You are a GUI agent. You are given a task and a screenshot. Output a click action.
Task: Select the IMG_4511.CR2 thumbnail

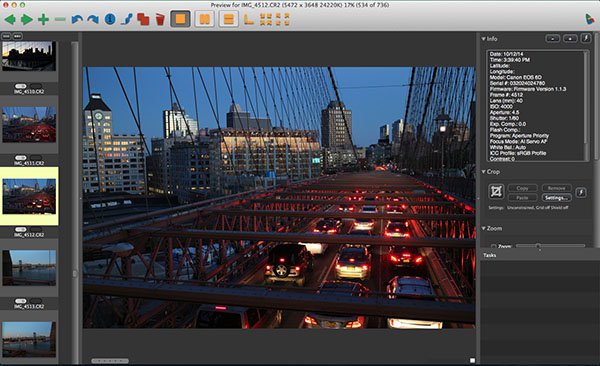coord(29,124)
